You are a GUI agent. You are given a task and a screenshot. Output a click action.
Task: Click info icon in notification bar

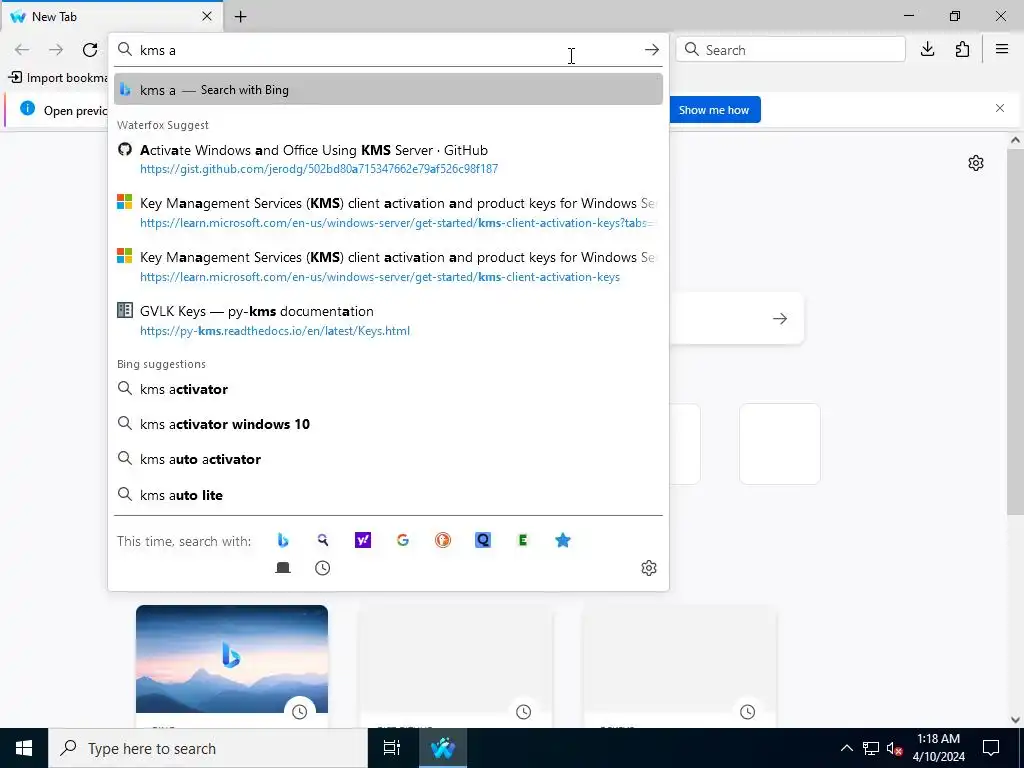point(27,108)
